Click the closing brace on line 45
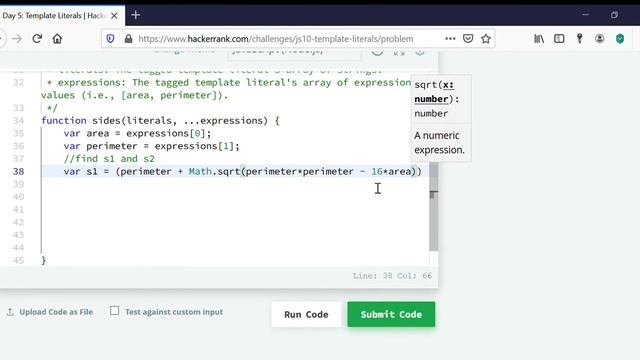Screen dimensions: 640x360 click(x=44, y=260)
